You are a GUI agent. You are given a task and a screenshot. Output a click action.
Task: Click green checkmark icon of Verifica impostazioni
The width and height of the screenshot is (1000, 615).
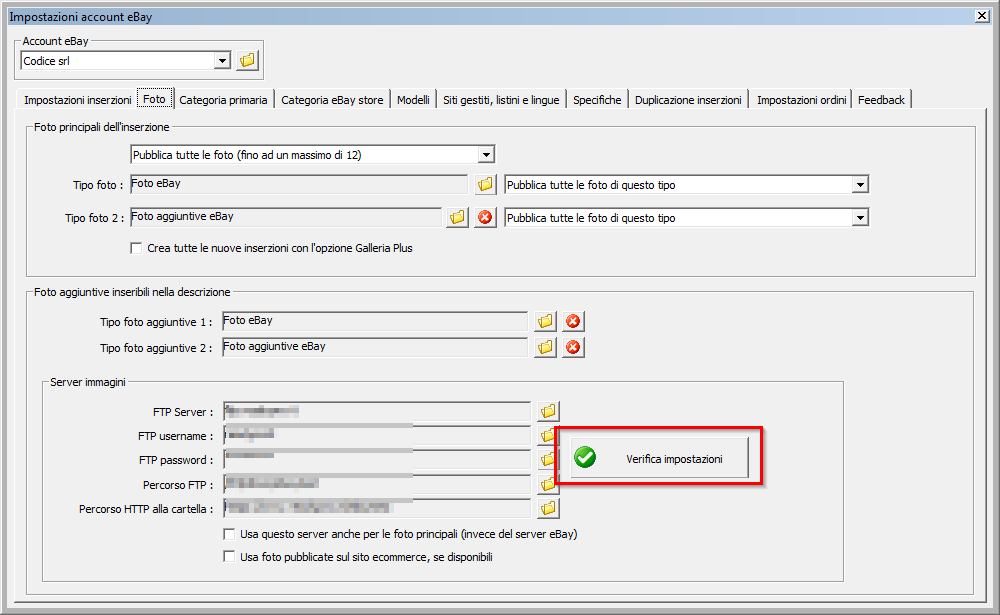[x=585, y=457]
